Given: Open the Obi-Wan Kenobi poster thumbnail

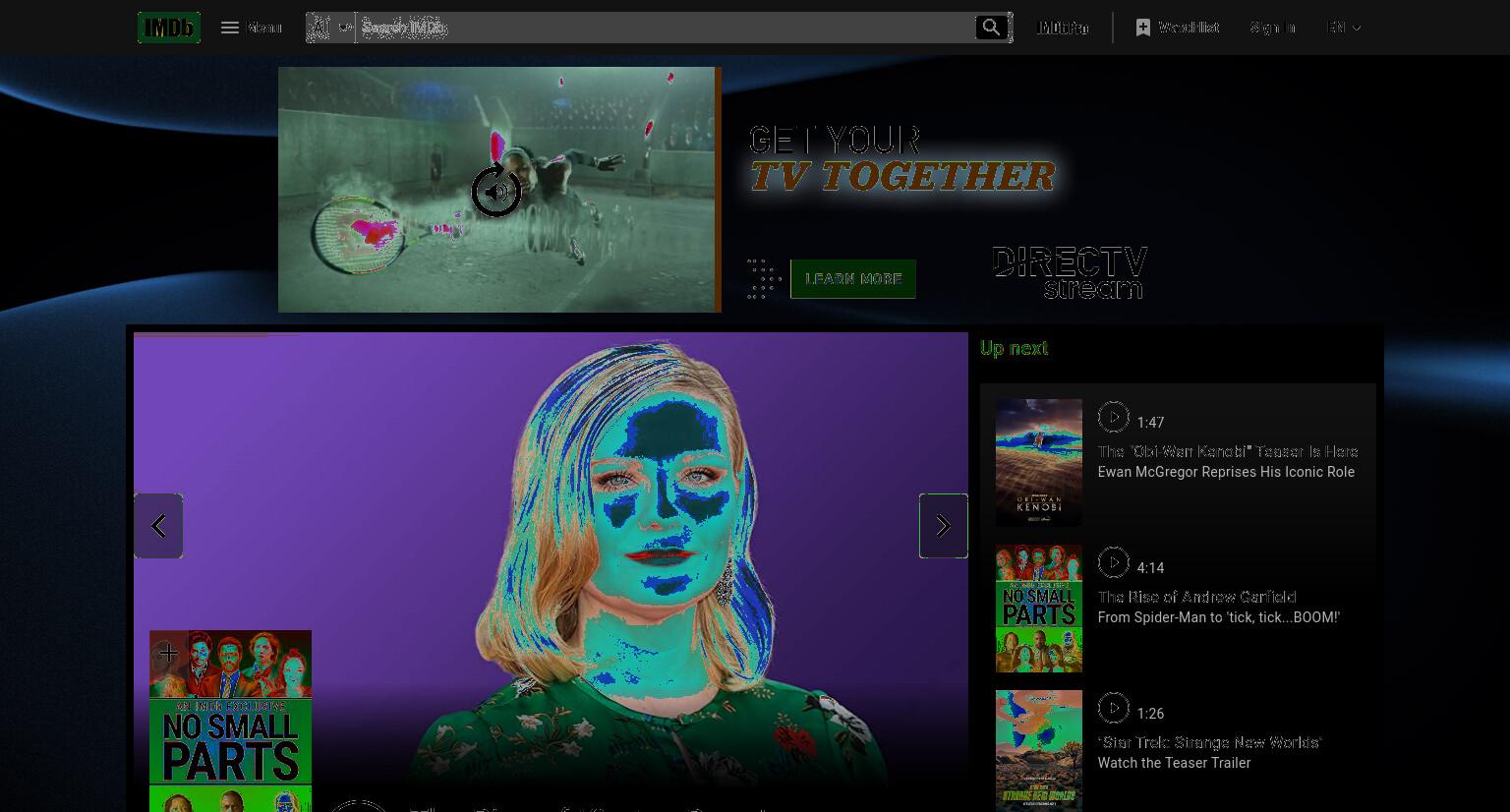Looking at the screenshot, I should 1039,463.
